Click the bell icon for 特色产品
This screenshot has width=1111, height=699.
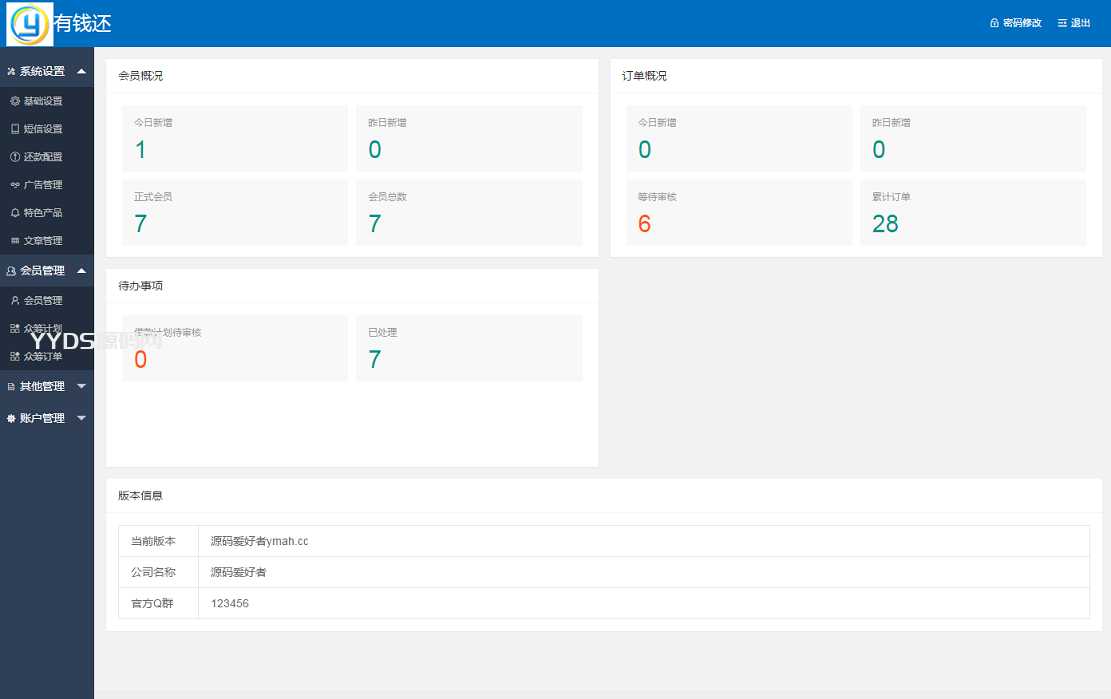[x=15, y=213]
